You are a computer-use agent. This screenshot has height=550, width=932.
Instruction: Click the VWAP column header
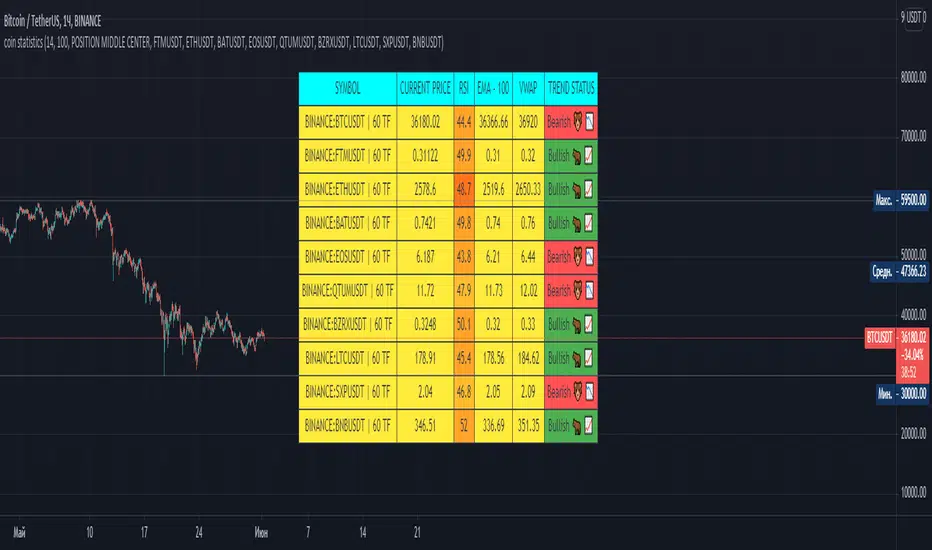pos(528,89)
